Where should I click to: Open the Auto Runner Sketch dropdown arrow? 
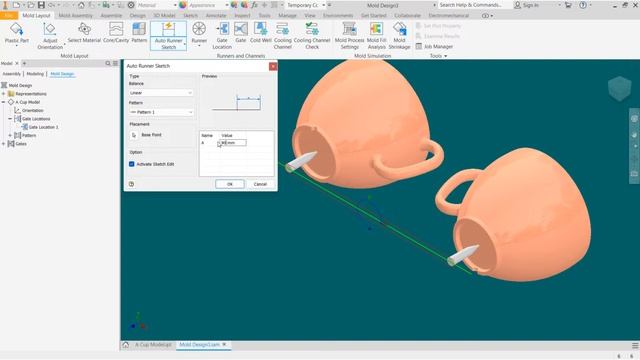click(x=185, y=44)
